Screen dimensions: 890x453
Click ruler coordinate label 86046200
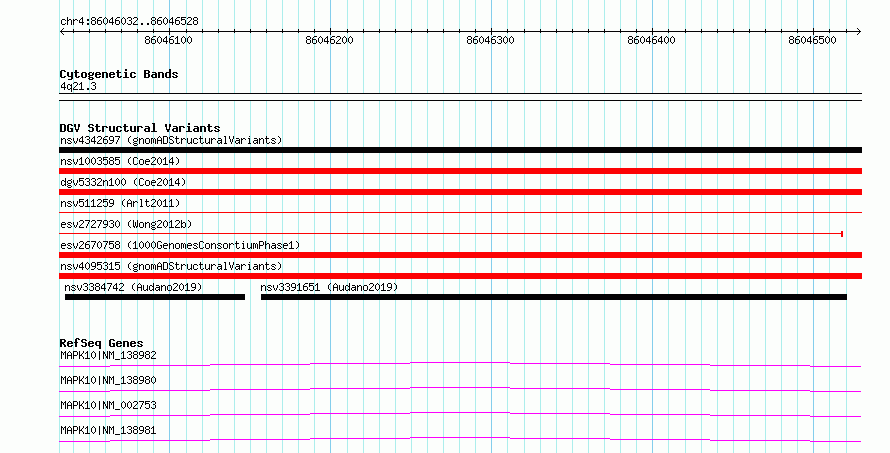[329, 40]
